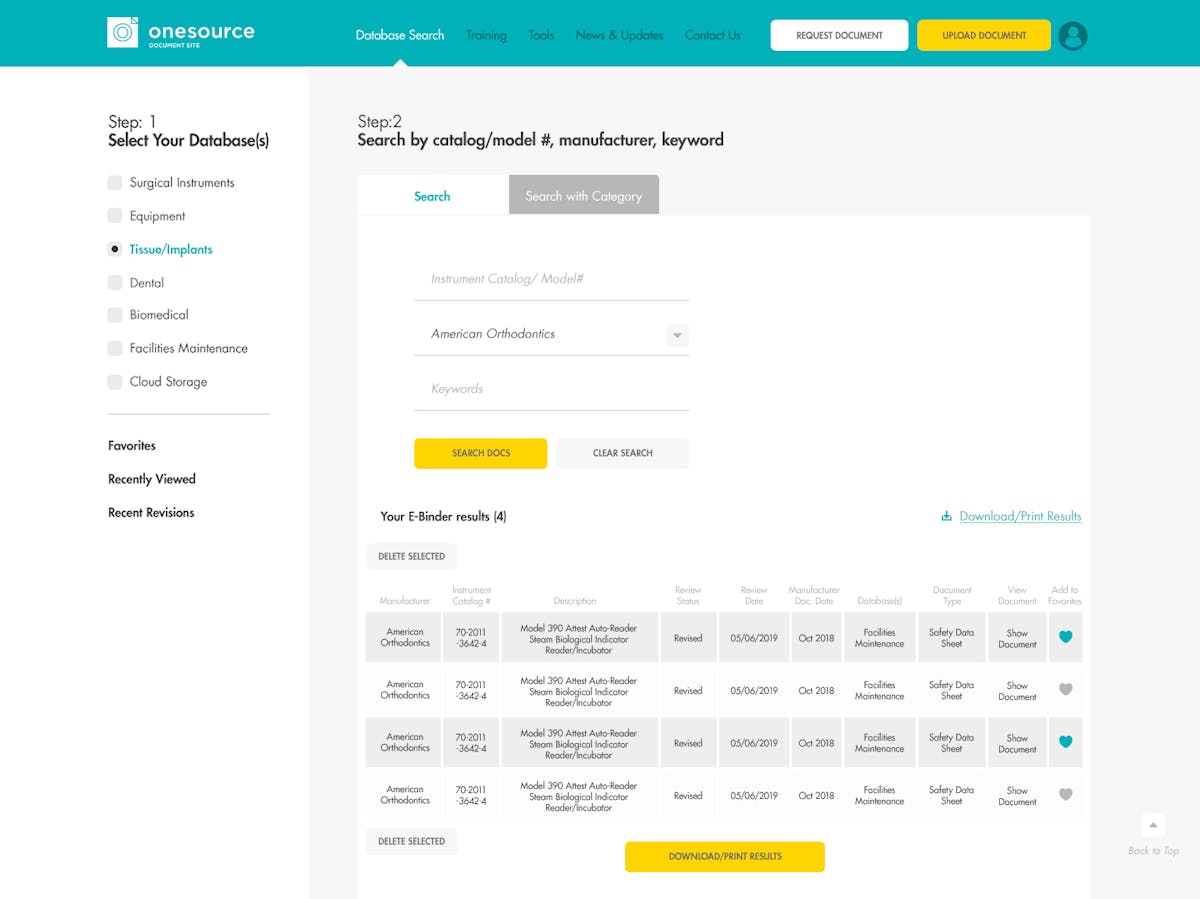Click the onesource logo icon
The height and width of the screenshot is (899, 1200).
pos(122,32)
